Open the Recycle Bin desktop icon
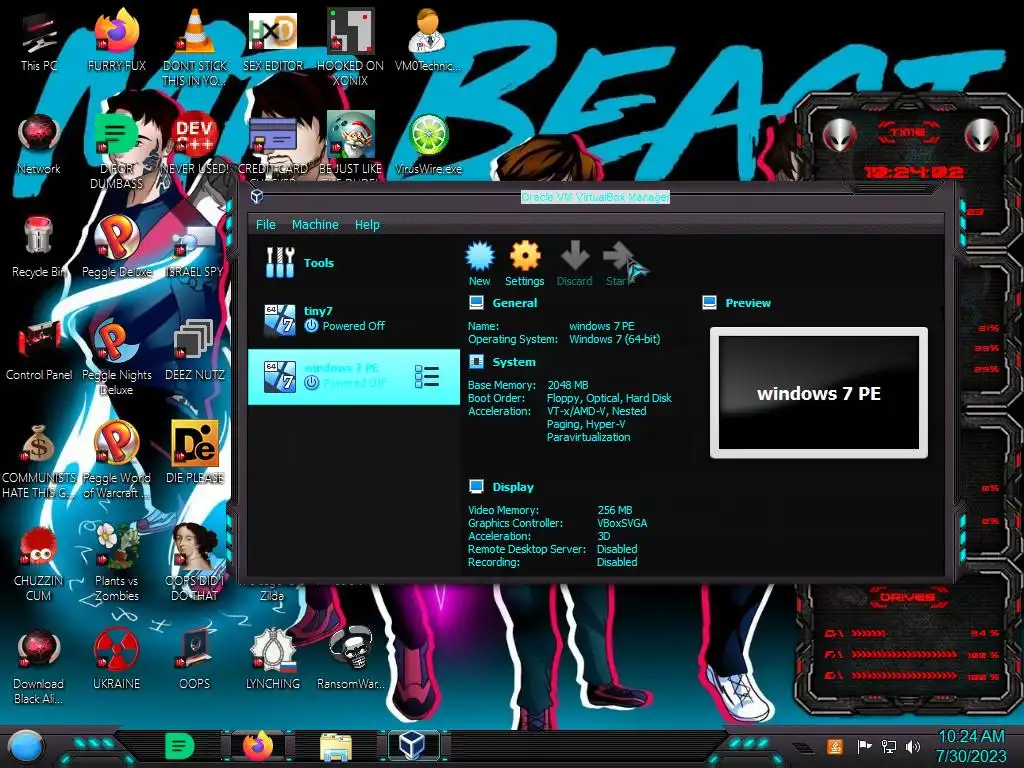Screen dimensions: 1024x768 coord(39,247)
